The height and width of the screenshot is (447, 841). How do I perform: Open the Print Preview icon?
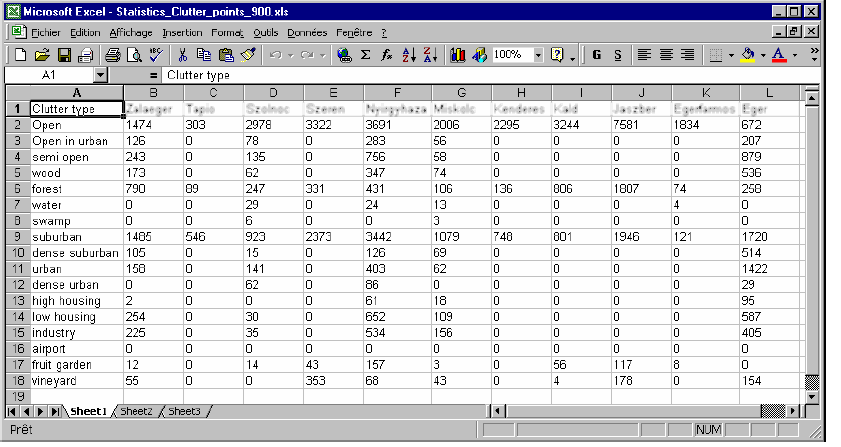point(133,54)
